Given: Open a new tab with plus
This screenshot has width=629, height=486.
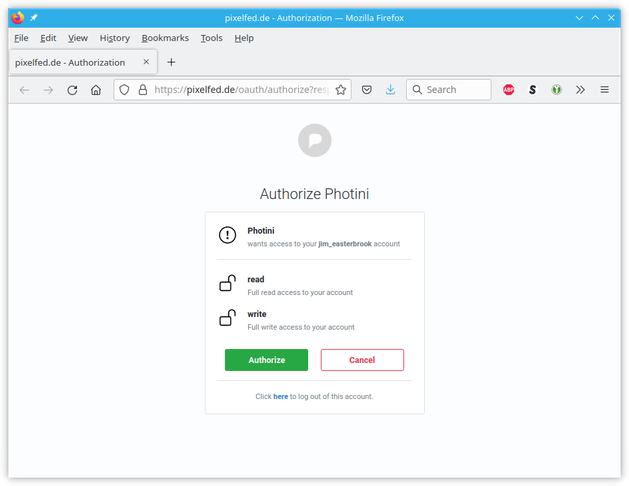Looking at the screenshot, I should pos(171,62).
